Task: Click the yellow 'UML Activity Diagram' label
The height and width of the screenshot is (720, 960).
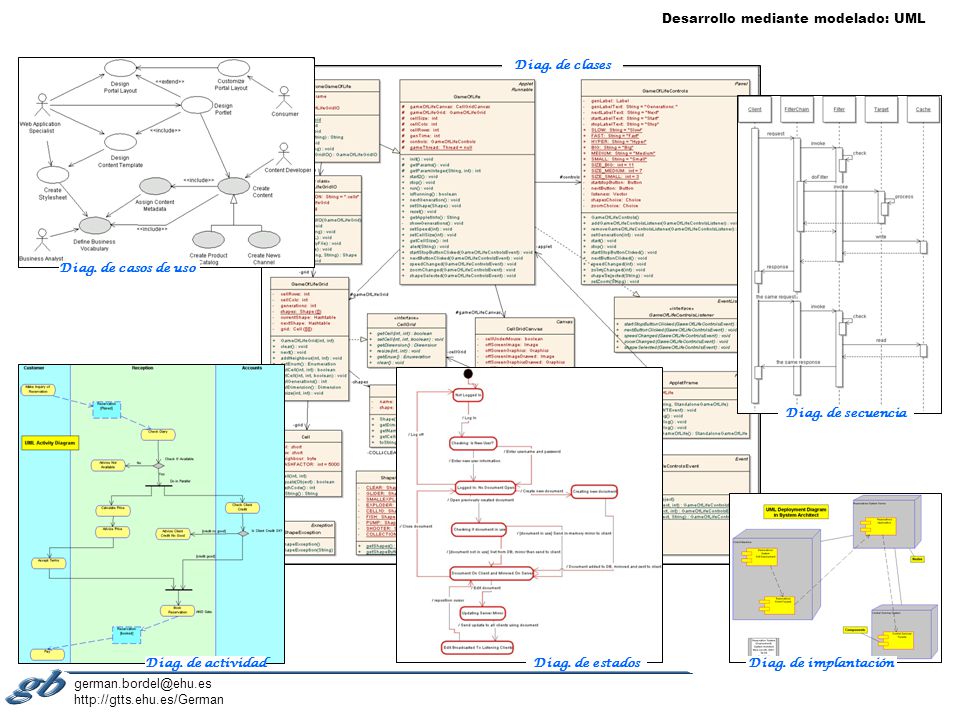Action: pos(50,443)
